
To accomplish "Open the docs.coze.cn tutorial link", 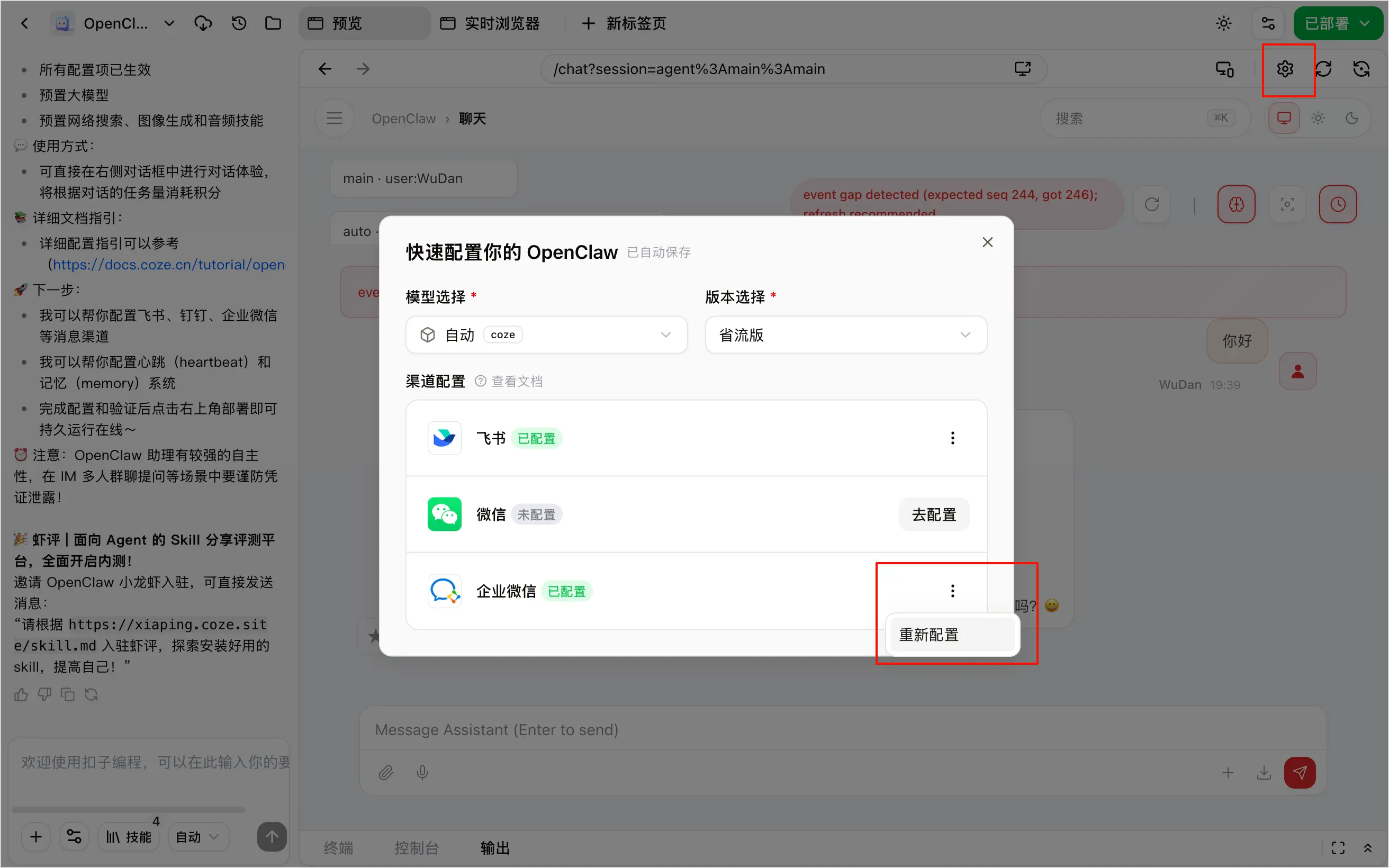I will 169,265.
